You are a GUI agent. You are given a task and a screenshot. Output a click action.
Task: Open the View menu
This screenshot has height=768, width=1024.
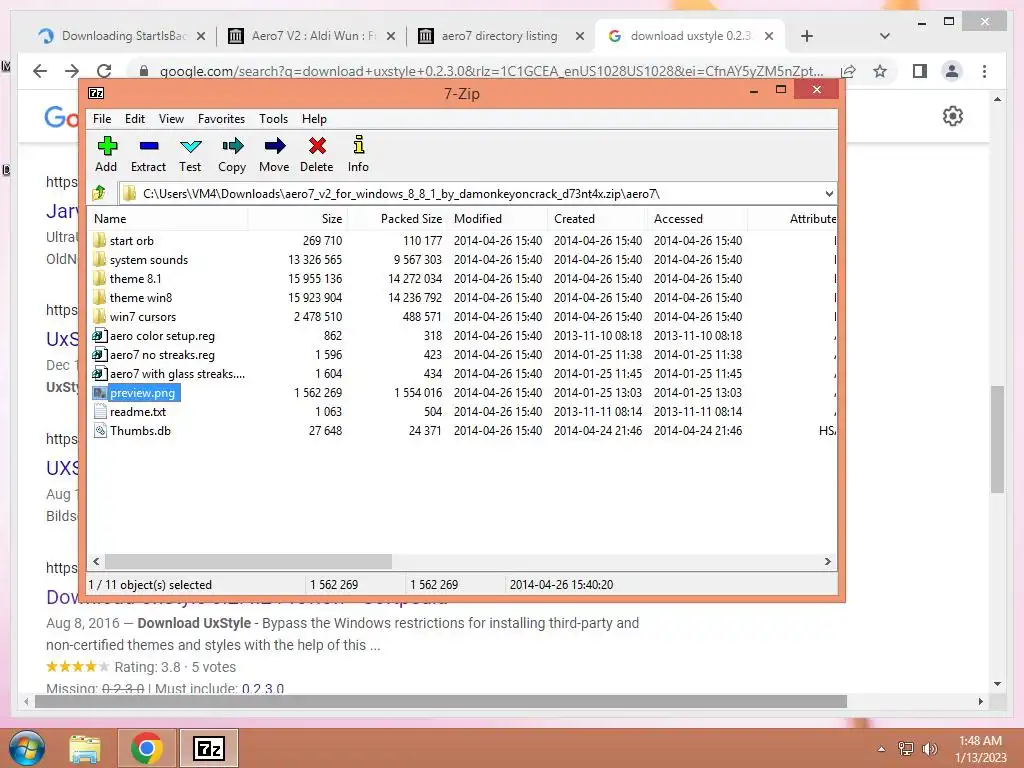171,119
